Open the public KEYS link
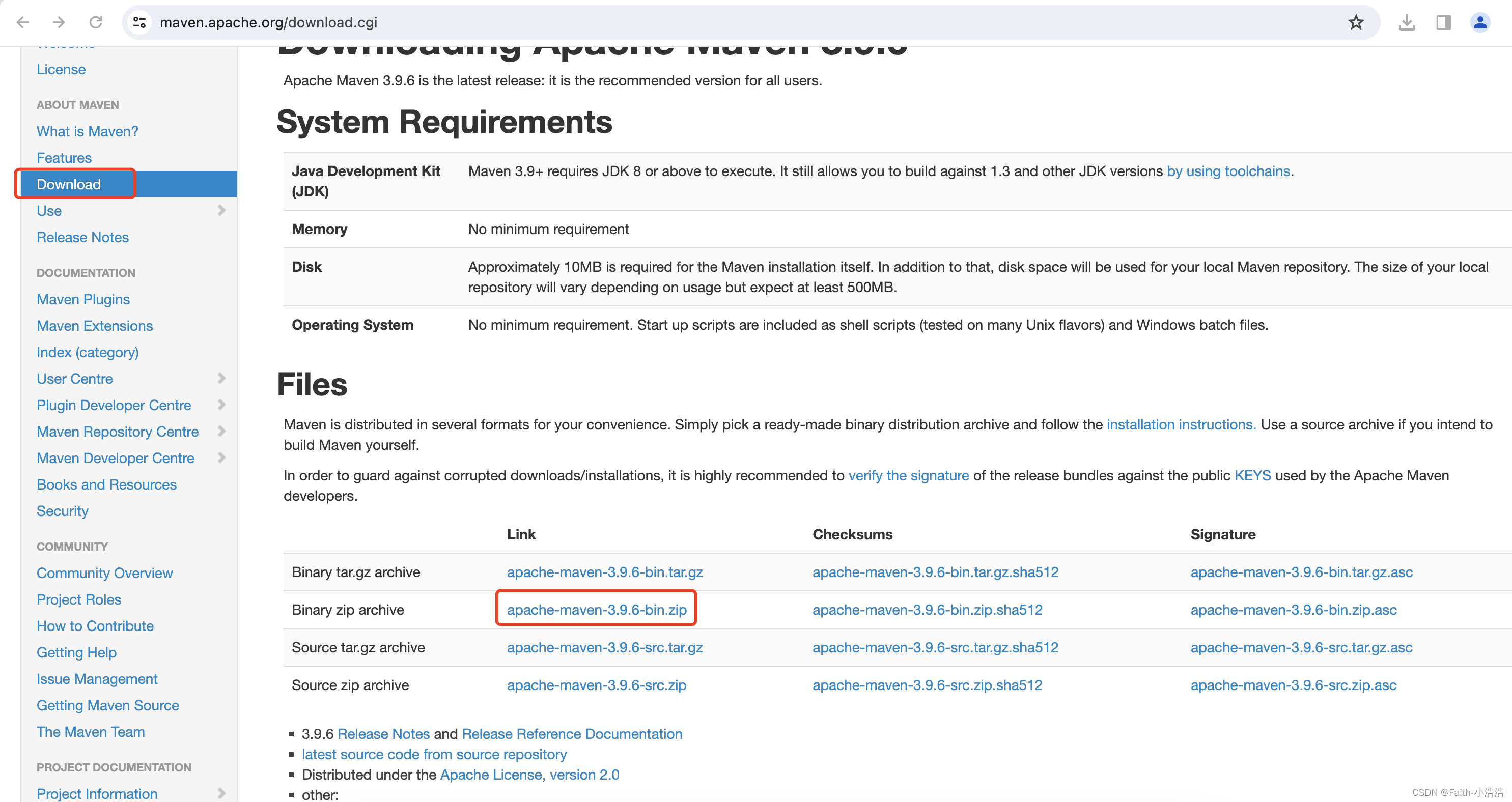 [1252, 475]
